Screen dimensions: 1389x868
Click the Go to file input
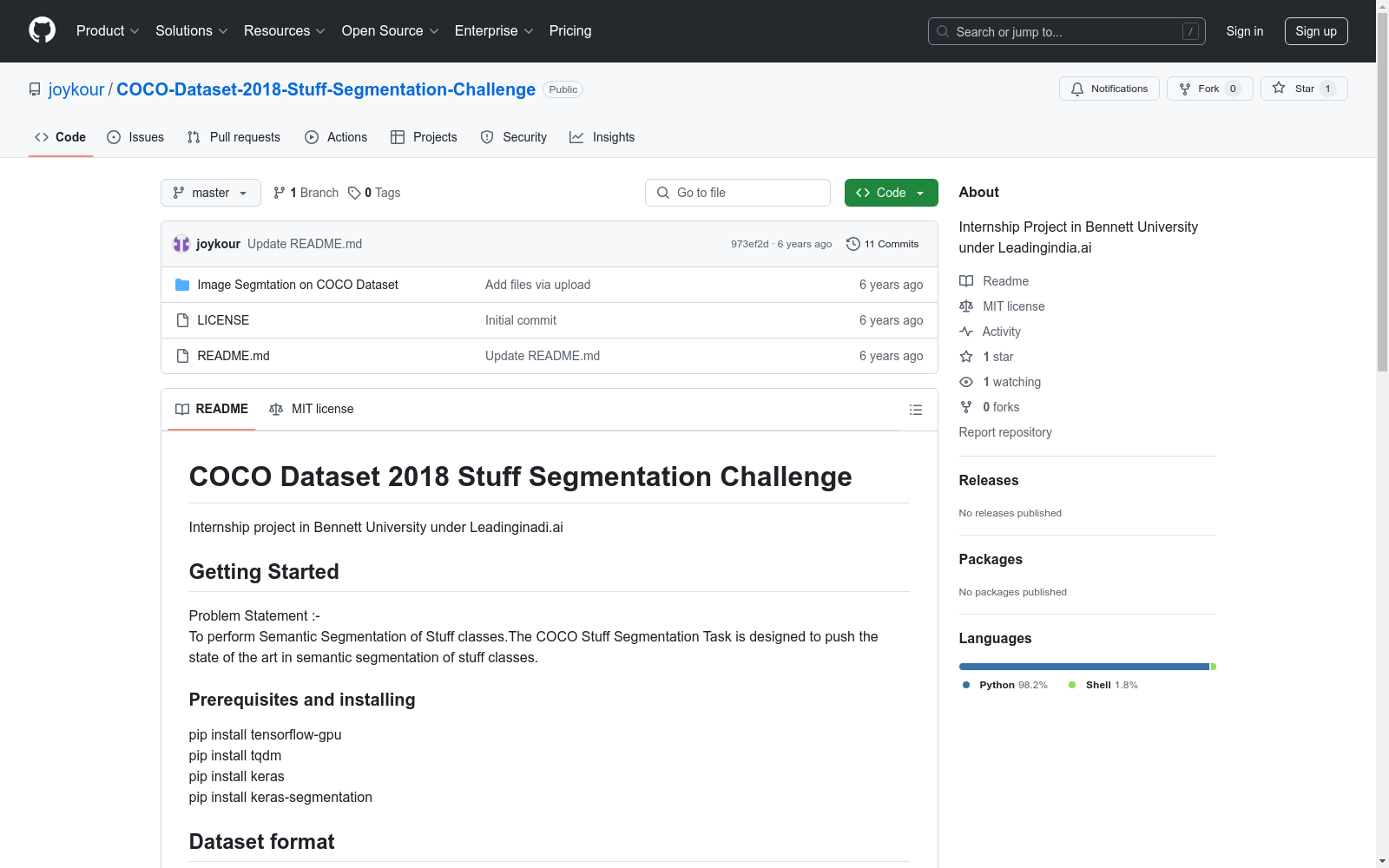tap(738, 193)
